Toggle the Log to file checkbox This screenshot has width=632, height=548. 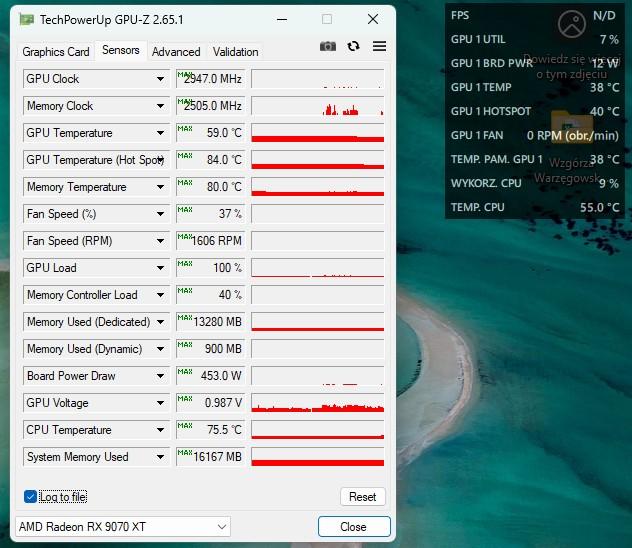click(30, 497)
